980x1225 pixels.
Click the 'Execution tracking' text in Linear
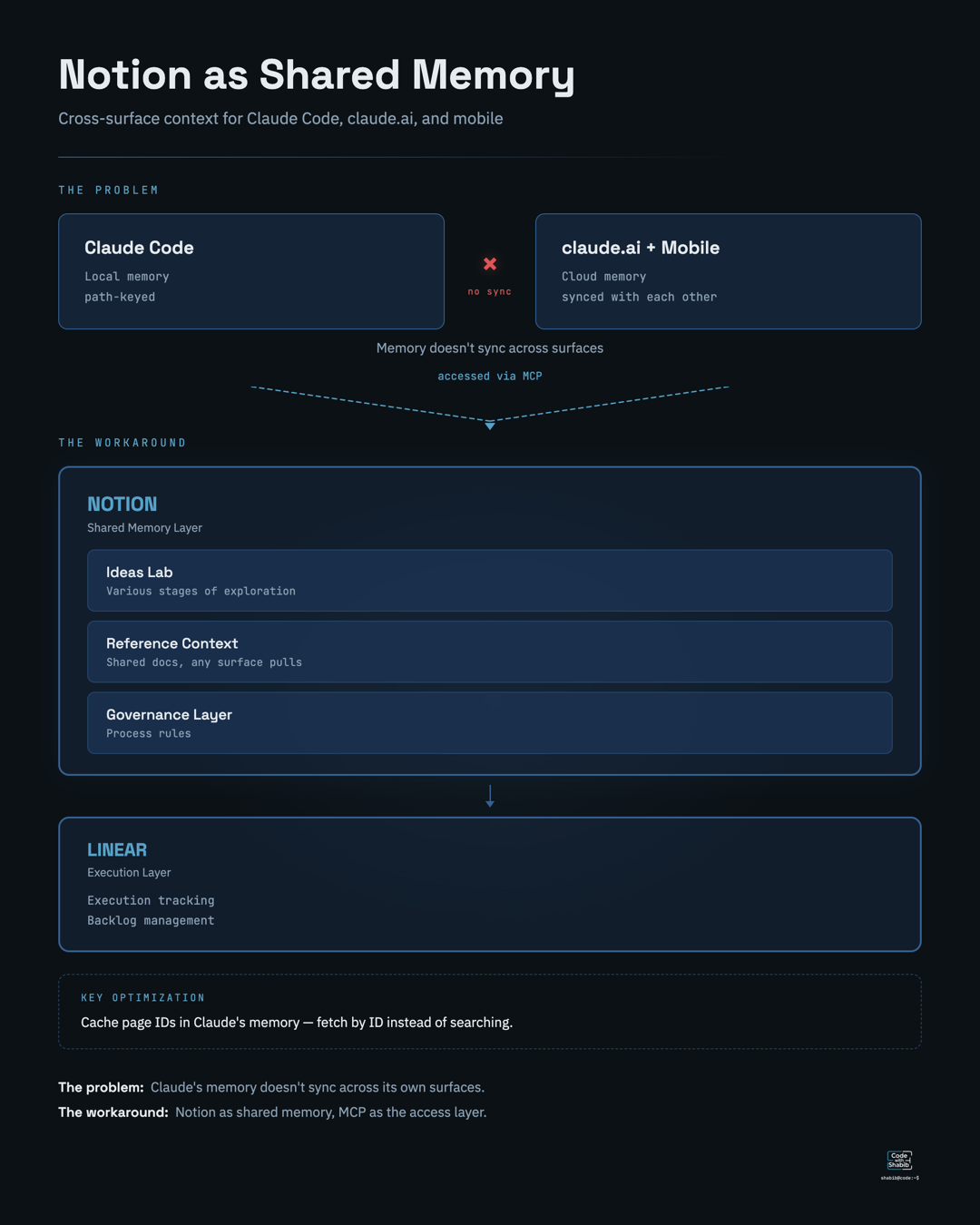151,901
